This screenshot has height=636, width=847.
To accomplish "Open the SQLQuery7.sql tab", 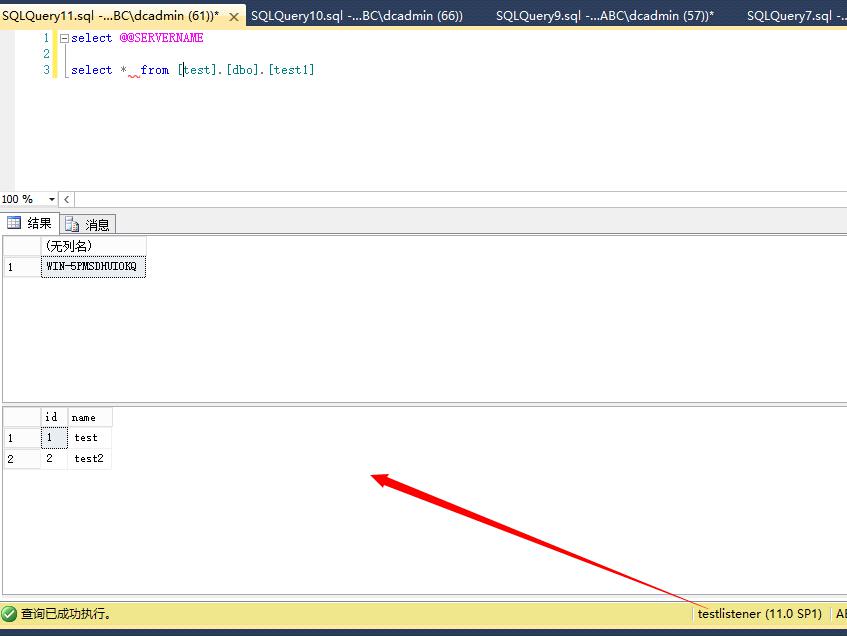I will tap(795, 16).
